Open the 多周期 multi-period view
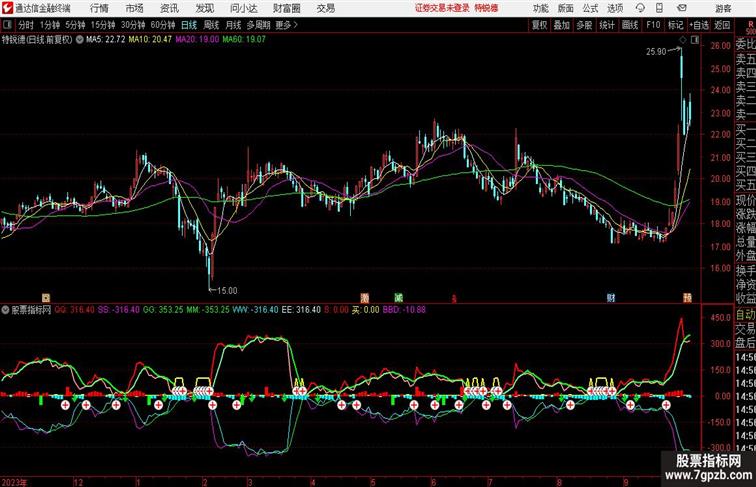The image size is (756, 487). click(x=258, y=25)
